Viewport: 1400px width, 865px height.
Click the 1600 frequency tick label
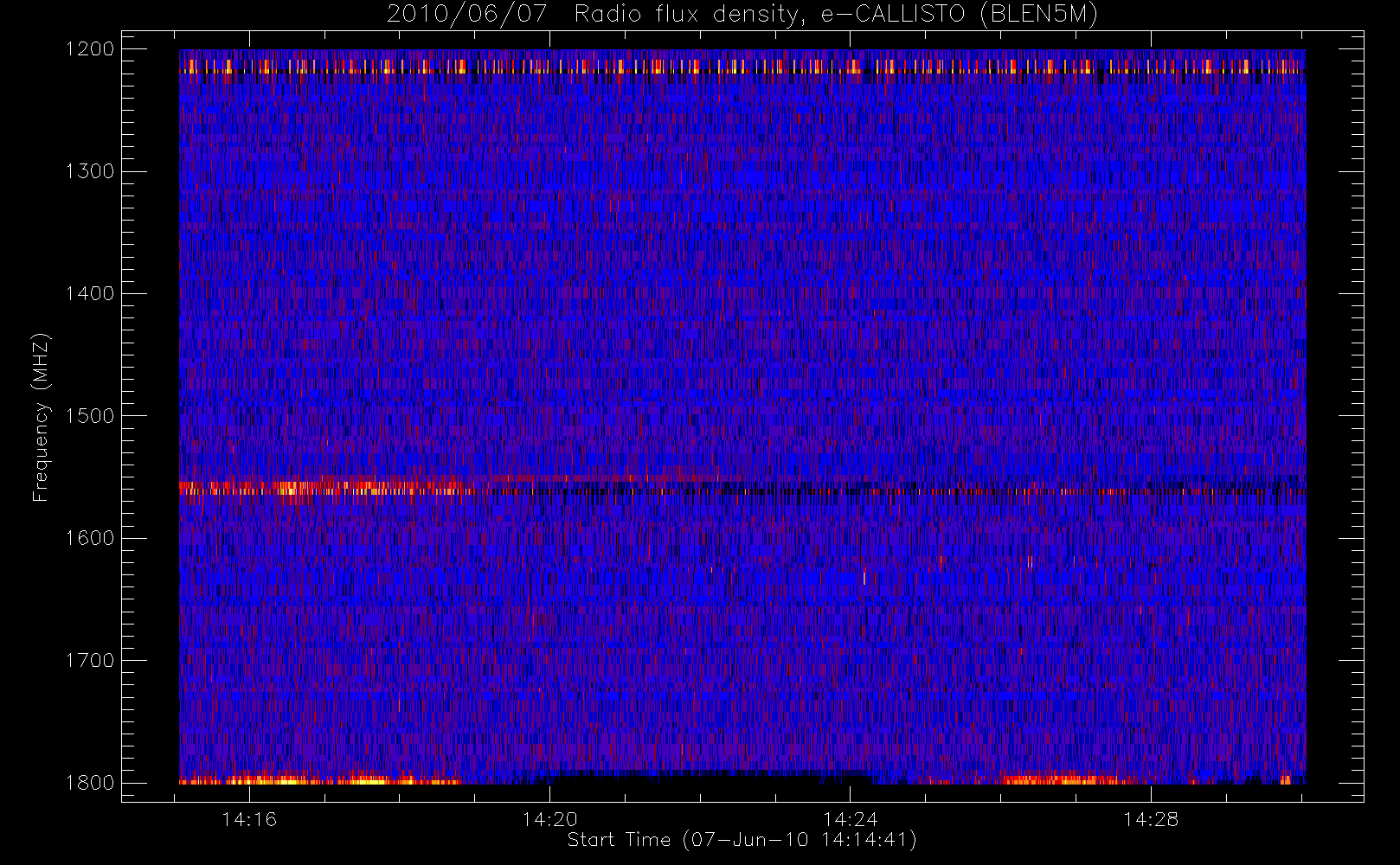(x=91, y=538)
